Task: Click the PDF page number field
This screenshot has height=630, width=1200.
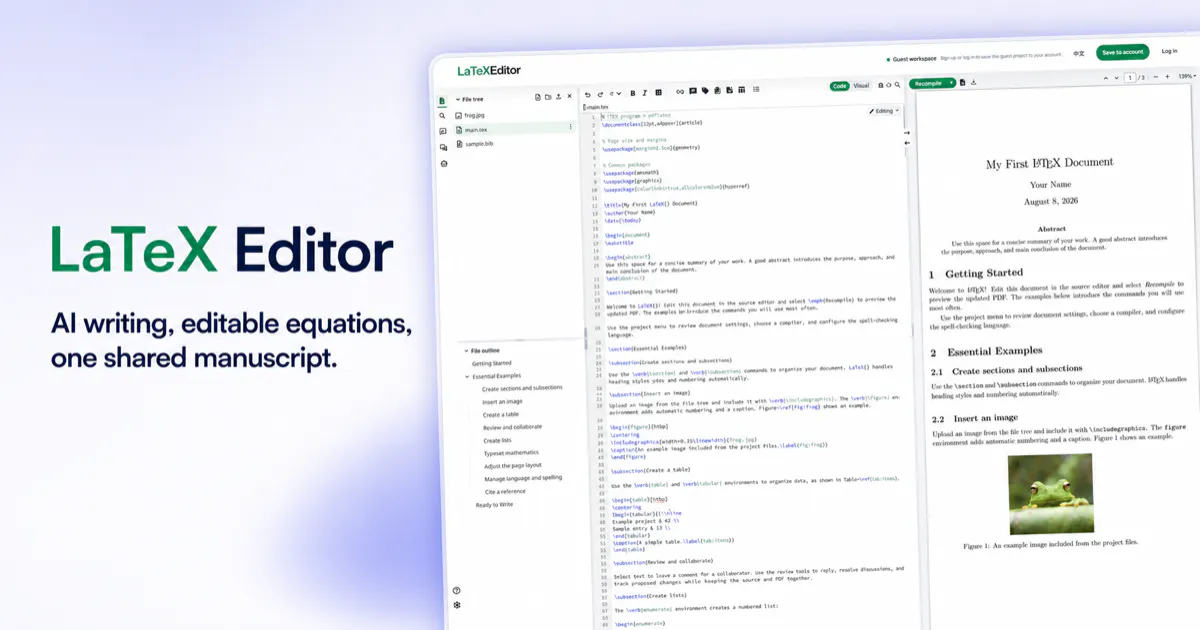Action: tap(1130, 78)
